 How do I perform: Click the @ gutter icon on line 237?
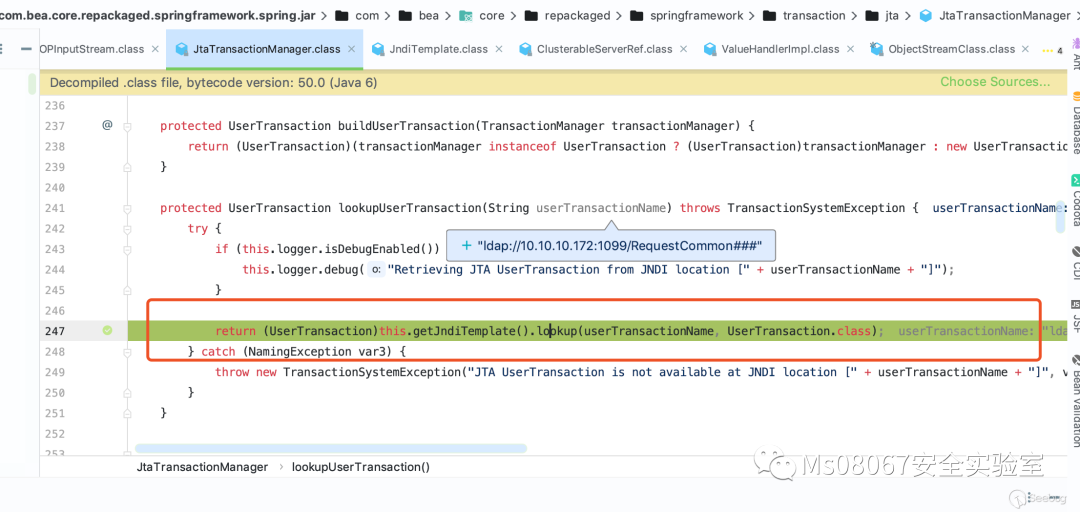tap(107, 125)
